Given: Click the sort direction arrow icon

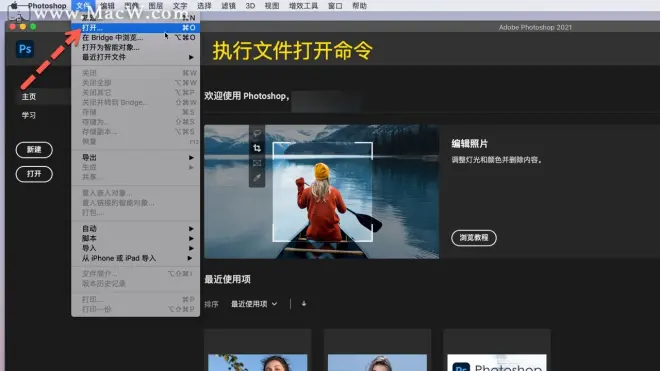Looking at the screenshot, I should (x=304, y=304).
